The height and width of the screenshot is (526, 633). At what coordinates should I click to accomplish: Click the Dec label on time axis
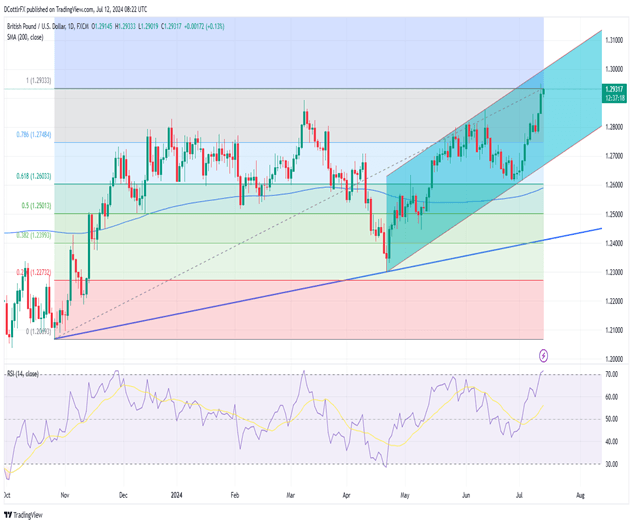[x=125, y=495]
